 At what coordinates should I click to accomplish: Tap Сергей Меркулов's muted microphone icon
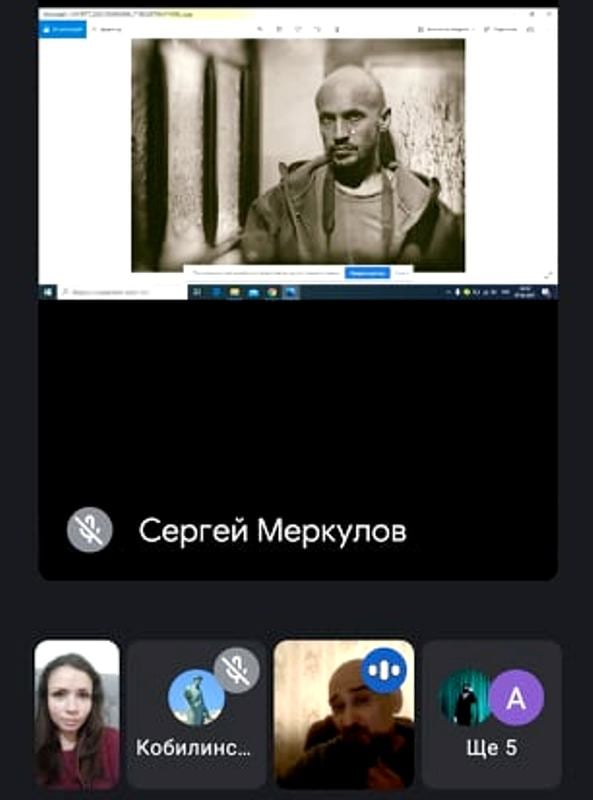[x=90, y=530]
